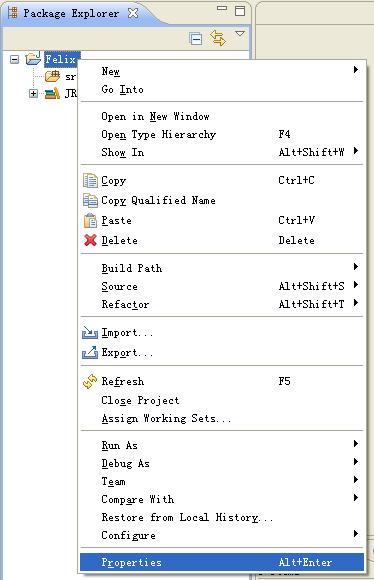Click the Paste clipboard icon
374x580 pixels.
click(90, 220)
